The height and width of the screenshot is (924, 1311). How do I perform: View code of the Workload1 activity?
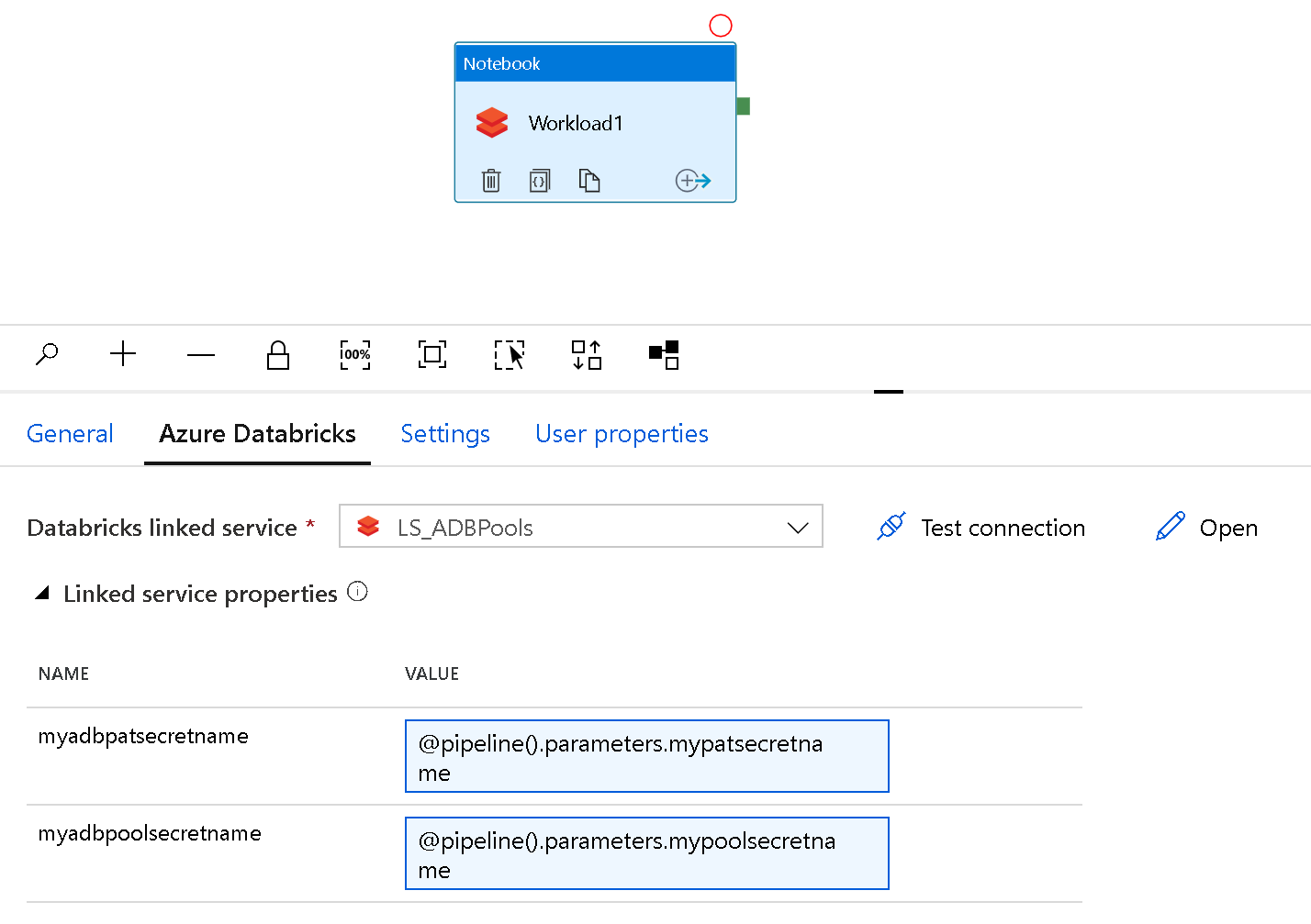pyautogui.click(x=540, y=180)
